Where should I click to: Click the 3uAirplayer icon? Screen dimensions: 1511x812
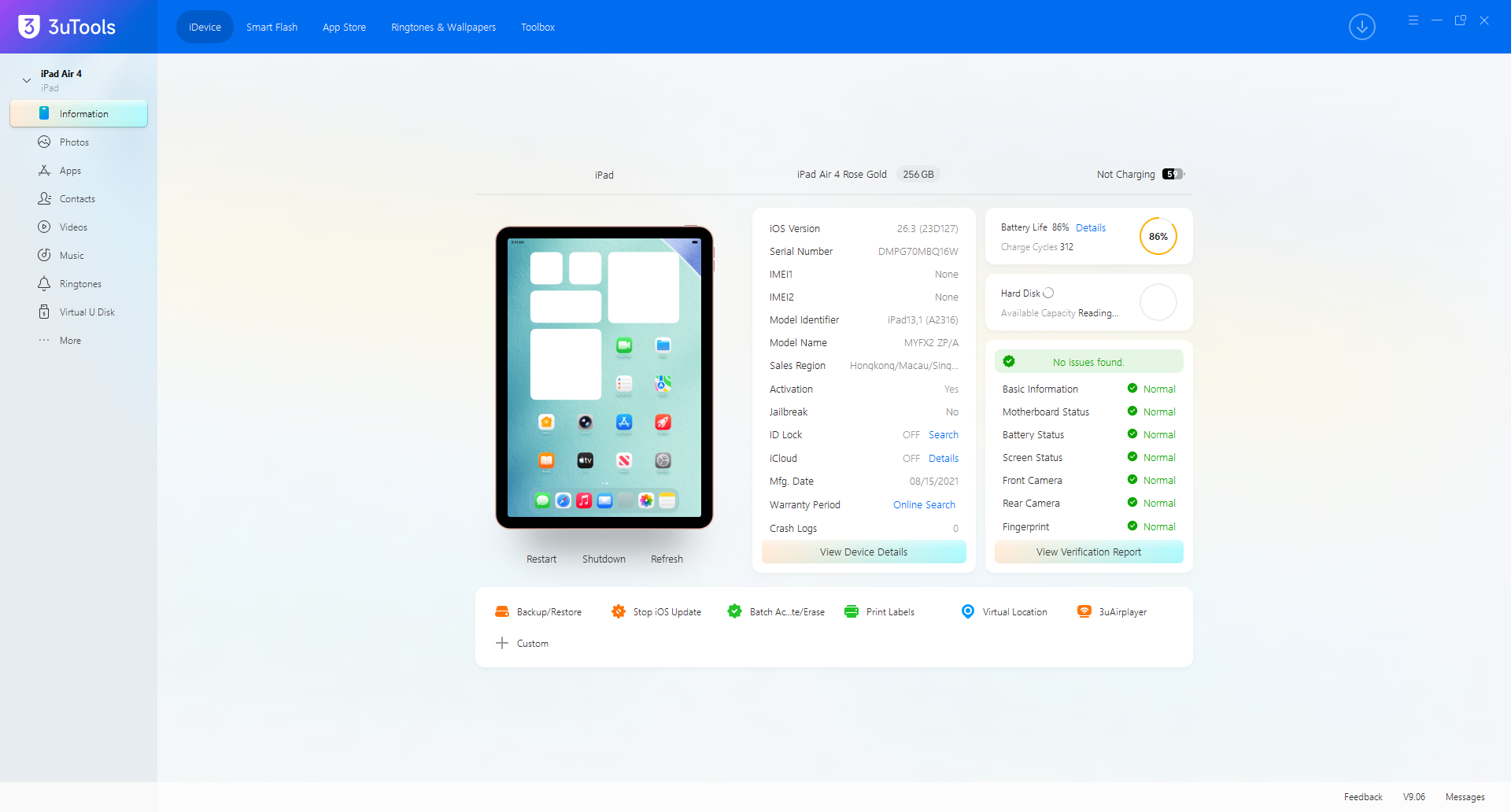(x=1084, y=611)
